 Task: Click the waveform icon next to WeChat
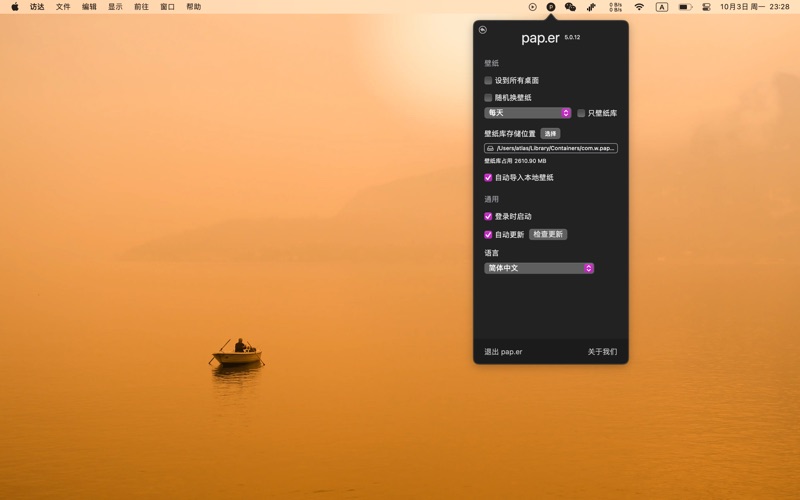[591, 7]
